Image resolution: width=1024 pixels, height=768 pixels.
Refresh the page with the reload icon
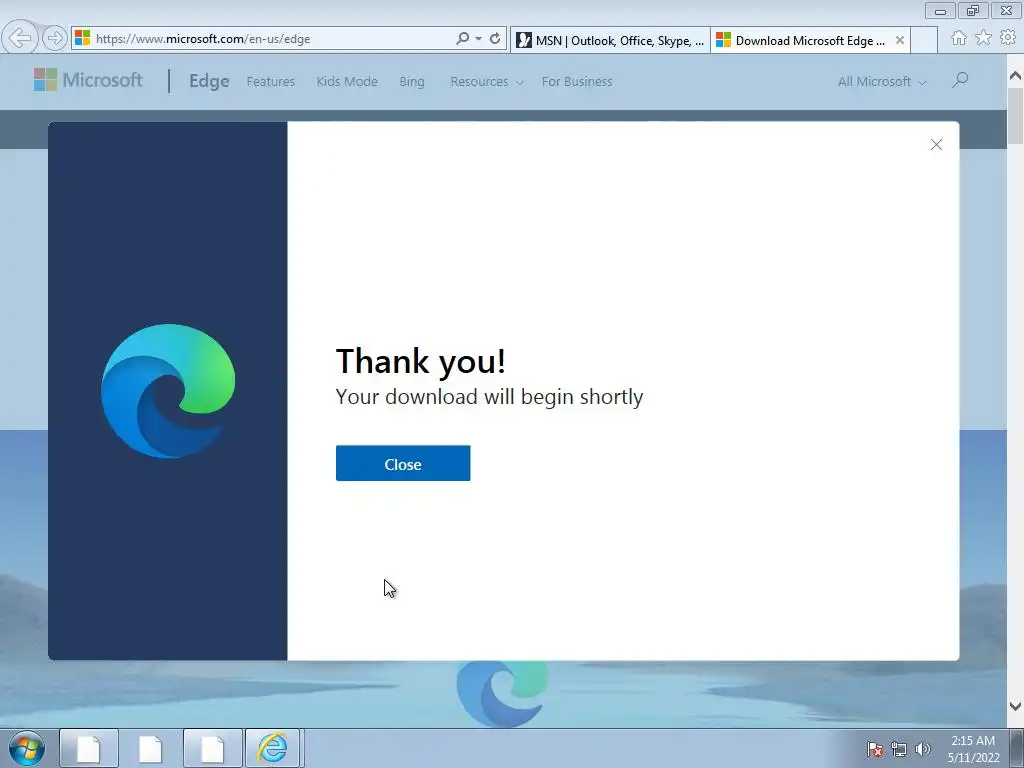[x=495, y=39]
